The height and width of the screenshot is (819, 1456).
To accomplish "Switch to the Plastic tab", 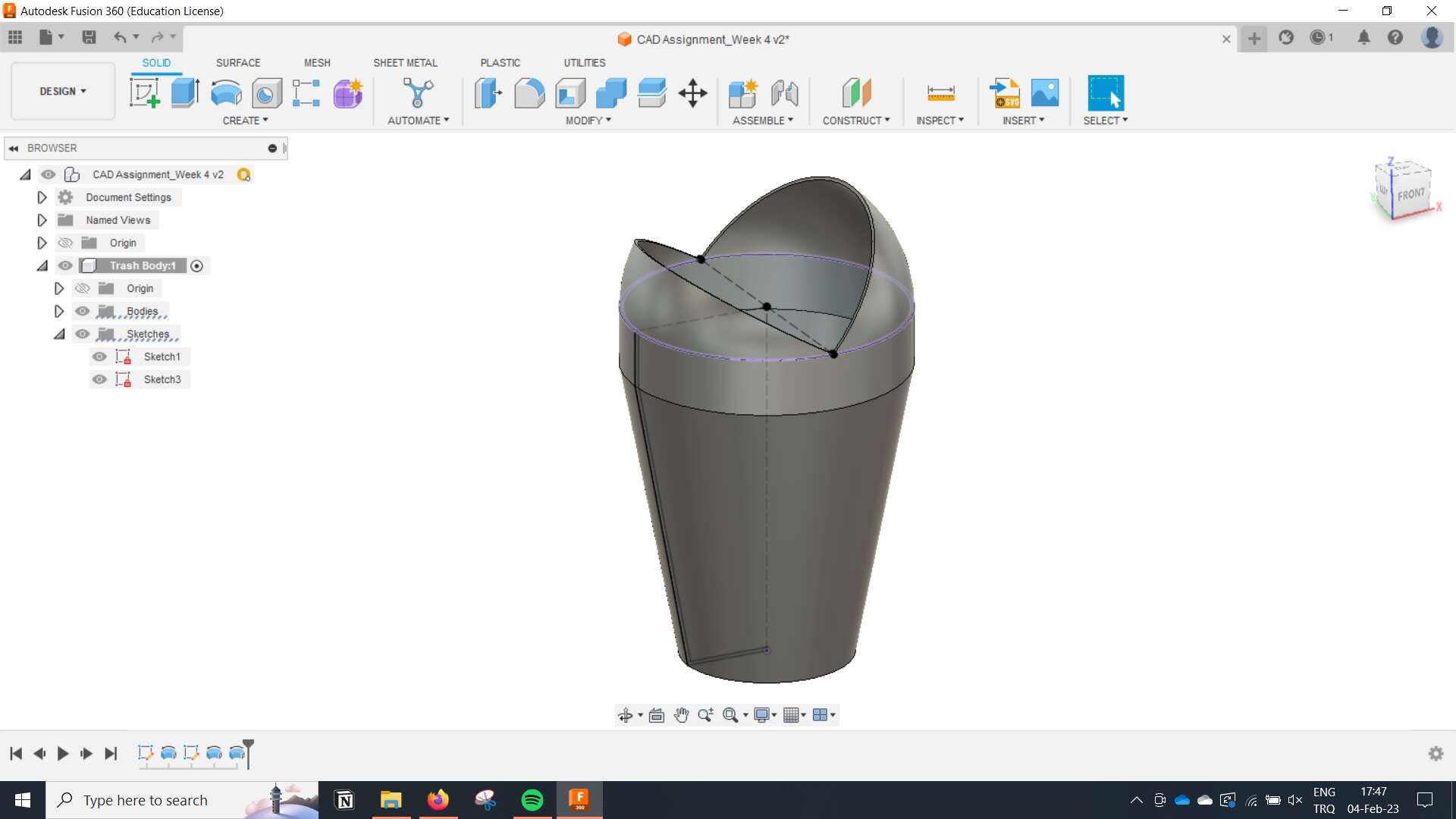I will 500,63.
